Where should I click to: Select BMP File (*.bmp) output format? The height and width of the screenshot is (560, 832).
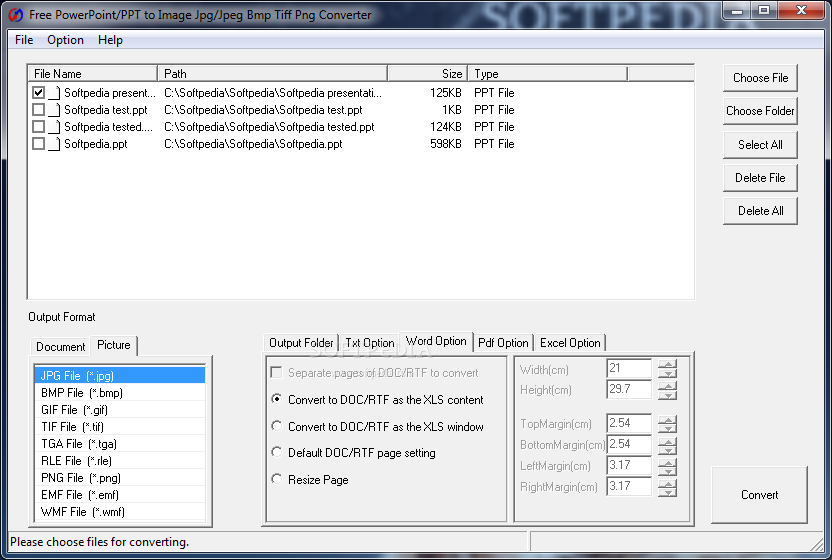(x=120, y=393)
